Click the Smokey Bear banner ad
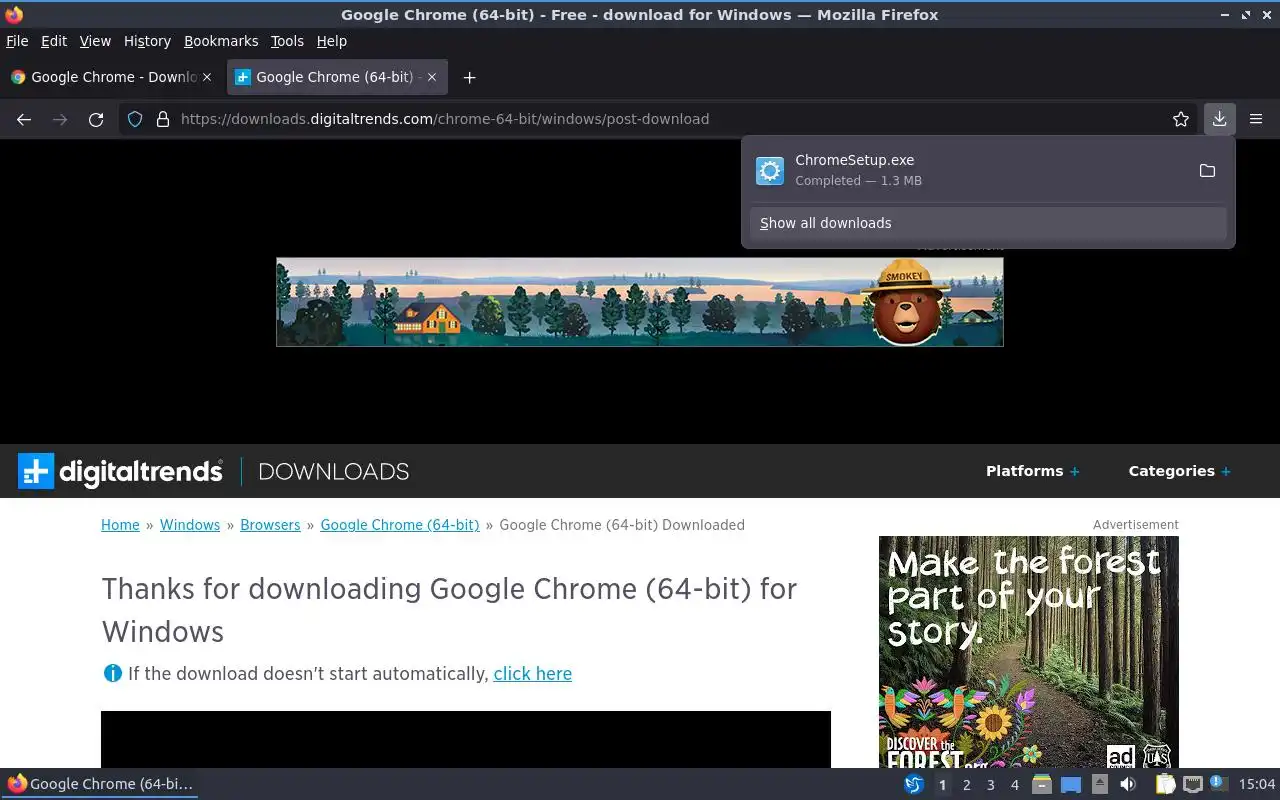Viewport: 1280px width, 800px height. click(x=640, y=302)
